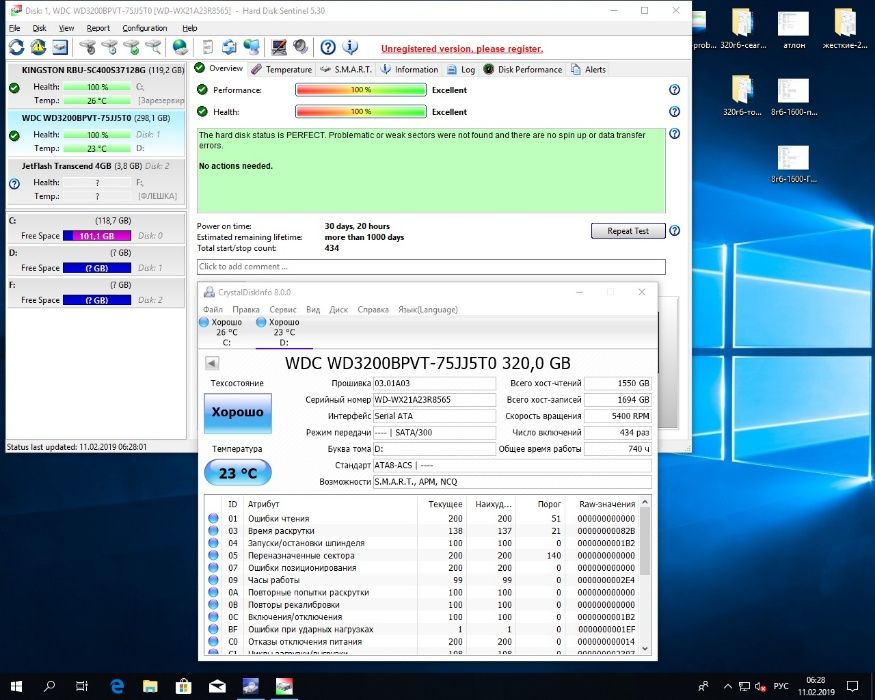The image size is (875, 700).
Task: Click the globe with disk toolbar icon
Action: tap(180, 47)
